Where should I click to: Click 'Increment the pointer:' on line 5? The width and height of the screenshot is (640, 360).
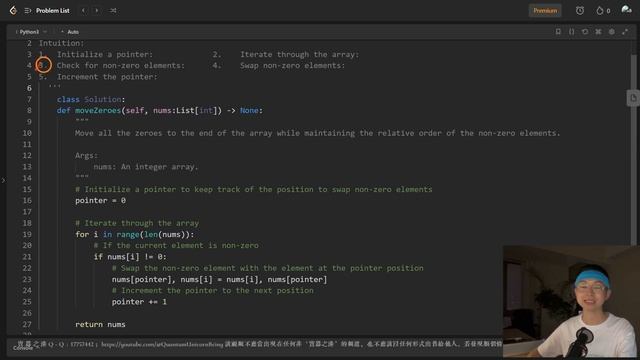point(107,77)
